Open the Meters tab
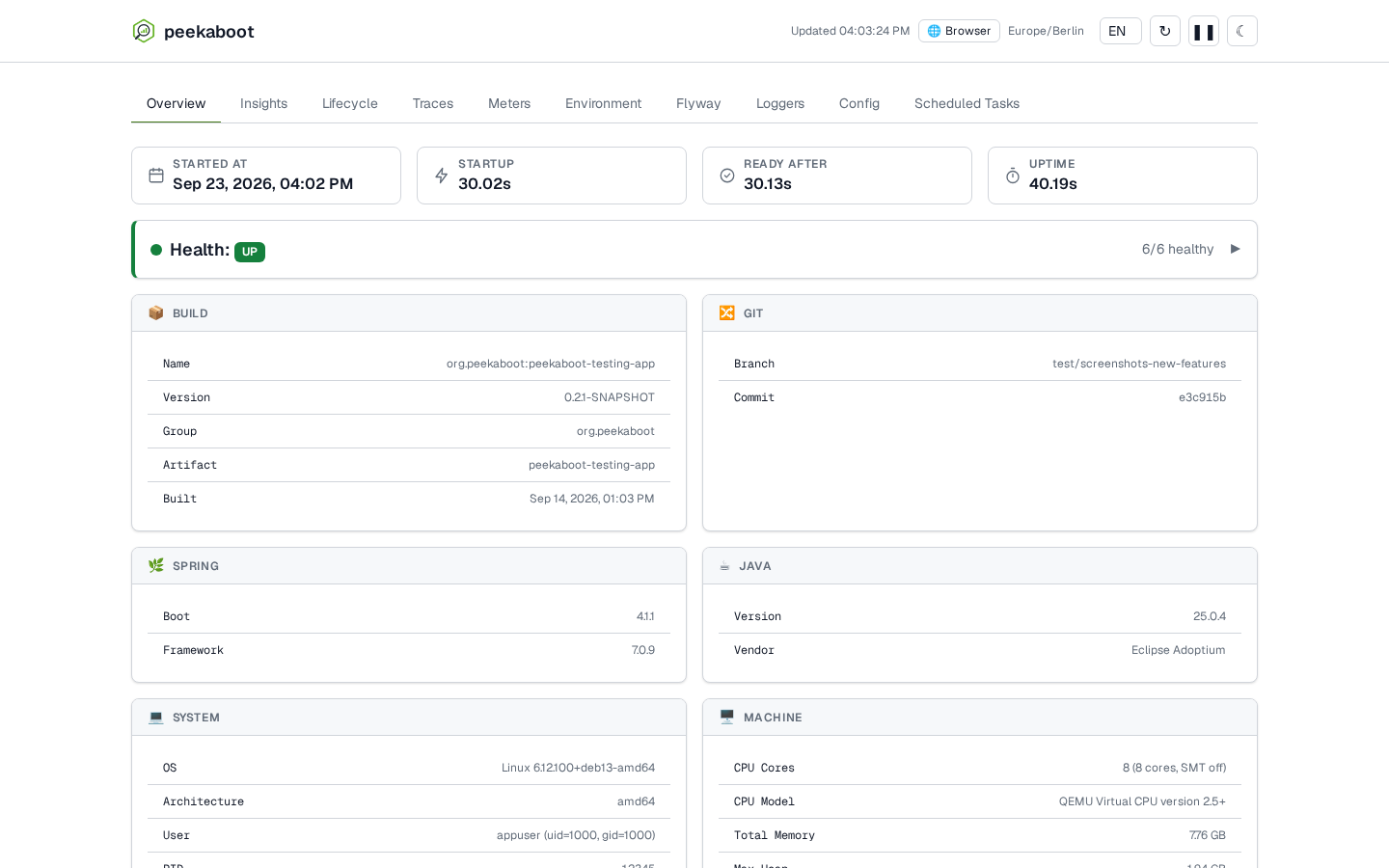Screen dimensions: 1389x868 [509, 103]
